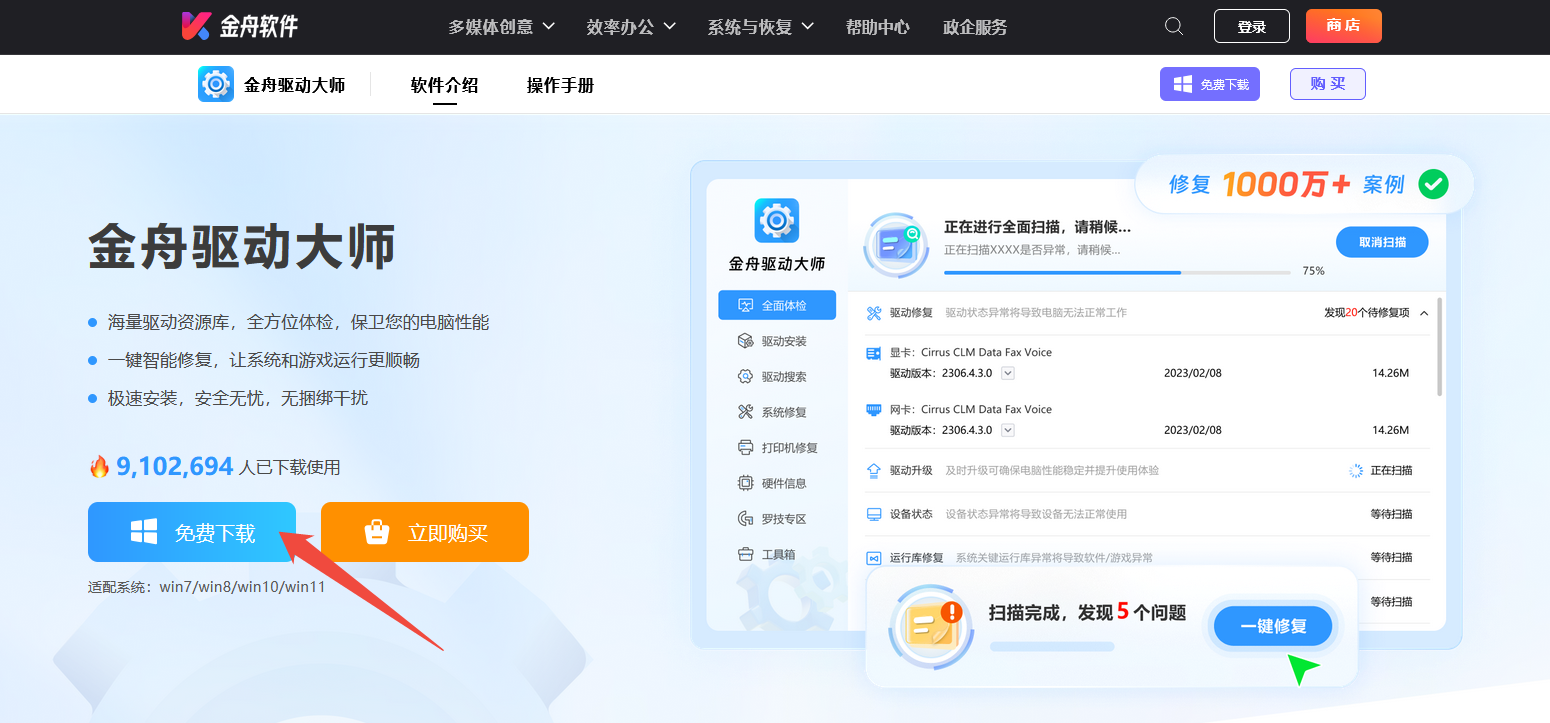The width and height of the screenshot is (1550, 723).
Task: Open the 政企服务 menu item
Action: (x=975, y=27)
